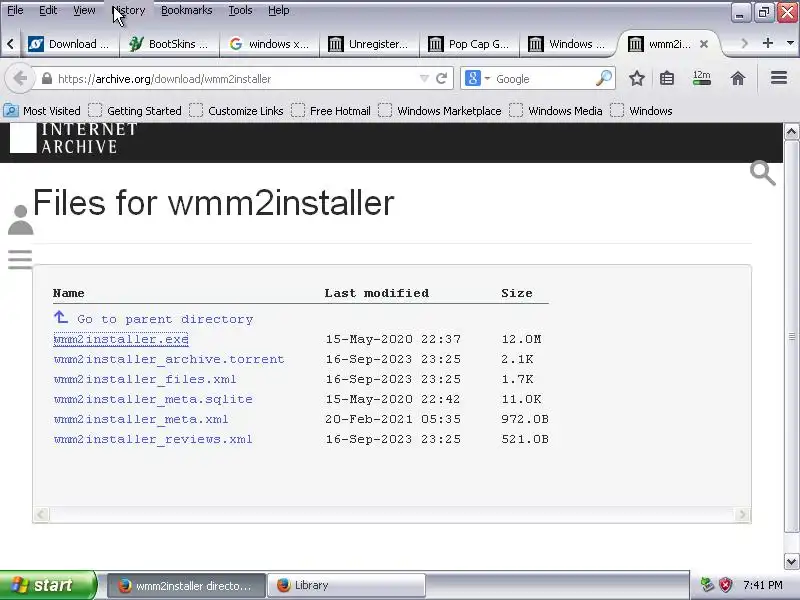Open wmm2installer_meta.sqlite link
Screen dimensions: 800x600
[x=153, y=399]
